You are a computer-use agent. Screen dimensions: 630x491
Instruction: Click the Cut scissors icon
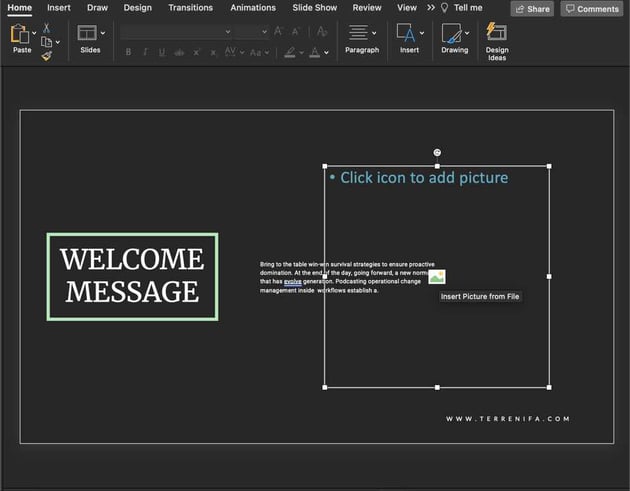point(46,28)
